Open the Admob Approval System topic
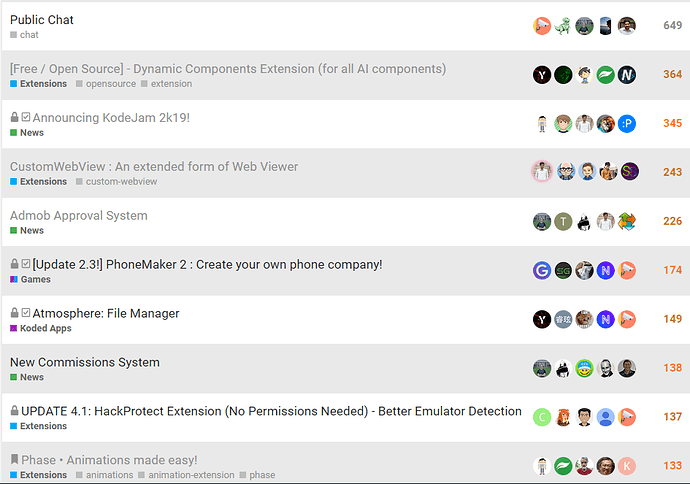 79,216
